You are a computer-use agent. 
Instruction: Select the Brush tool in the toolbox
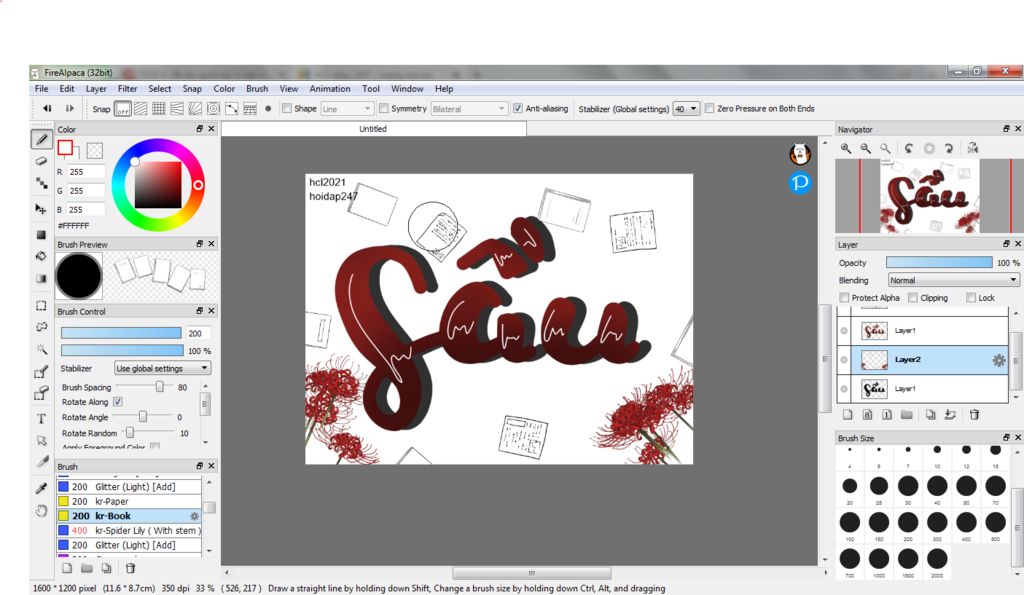click(41, 139)
